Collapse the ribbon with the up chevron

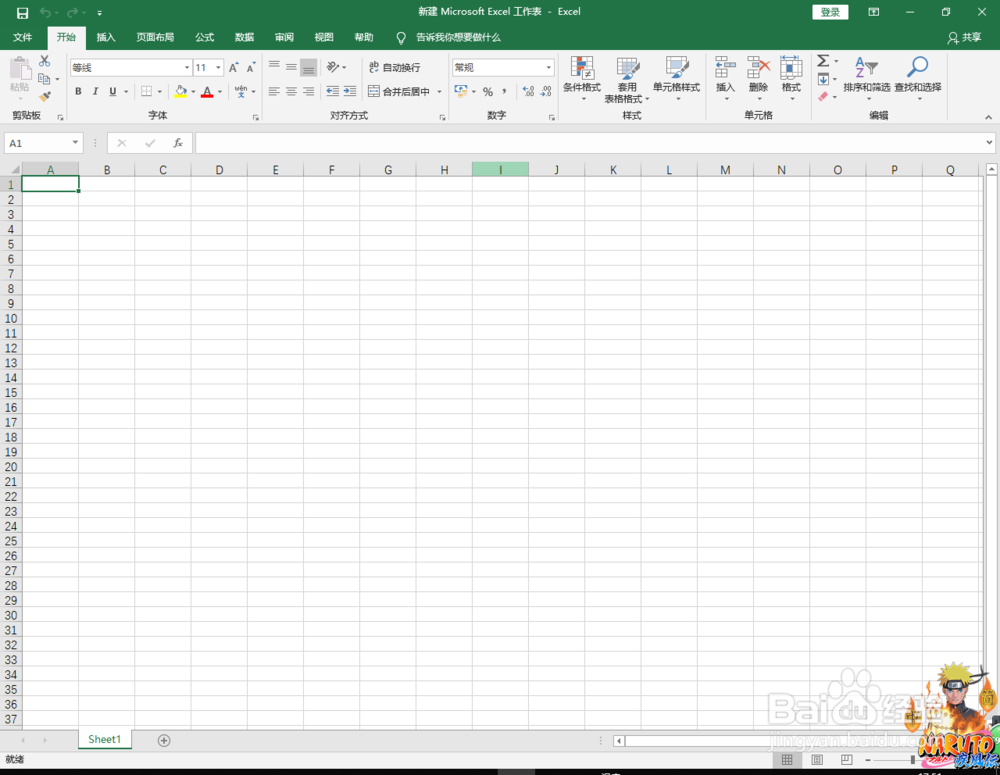tap(988, 117)
